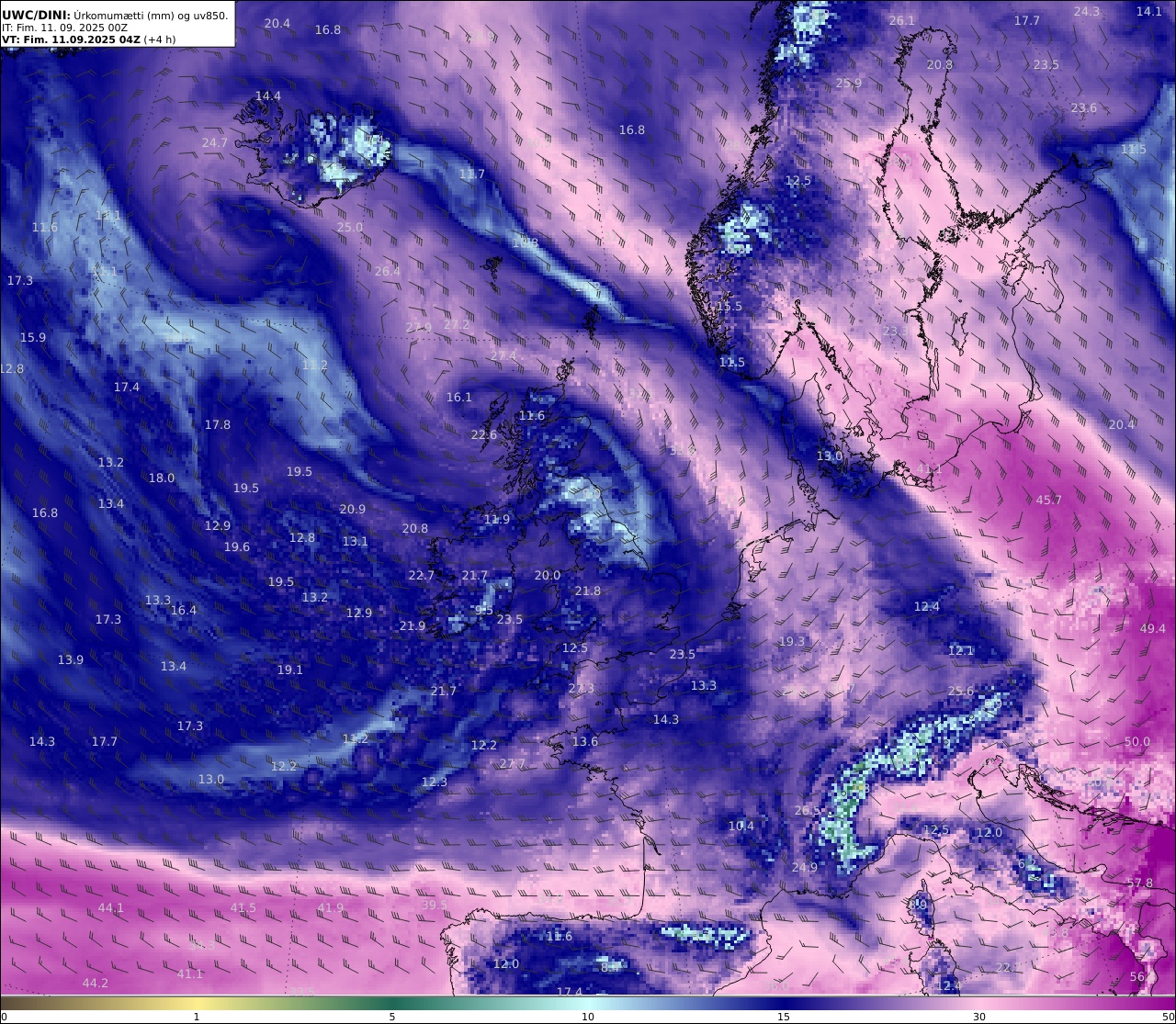Select the 22.6 value near Scotland
The width and height of the screenshot is (1176, 1024).
[484, 434]
